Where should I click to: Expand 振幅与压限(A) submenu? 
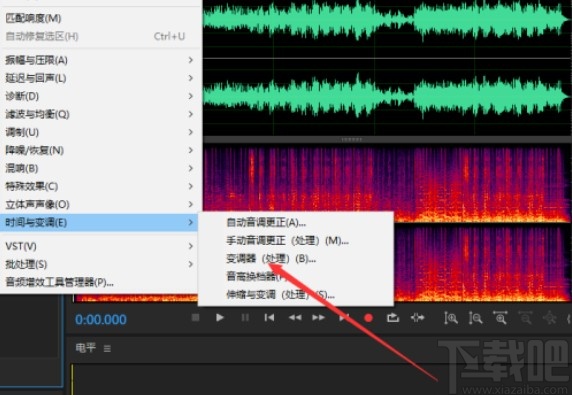(101, 60)
